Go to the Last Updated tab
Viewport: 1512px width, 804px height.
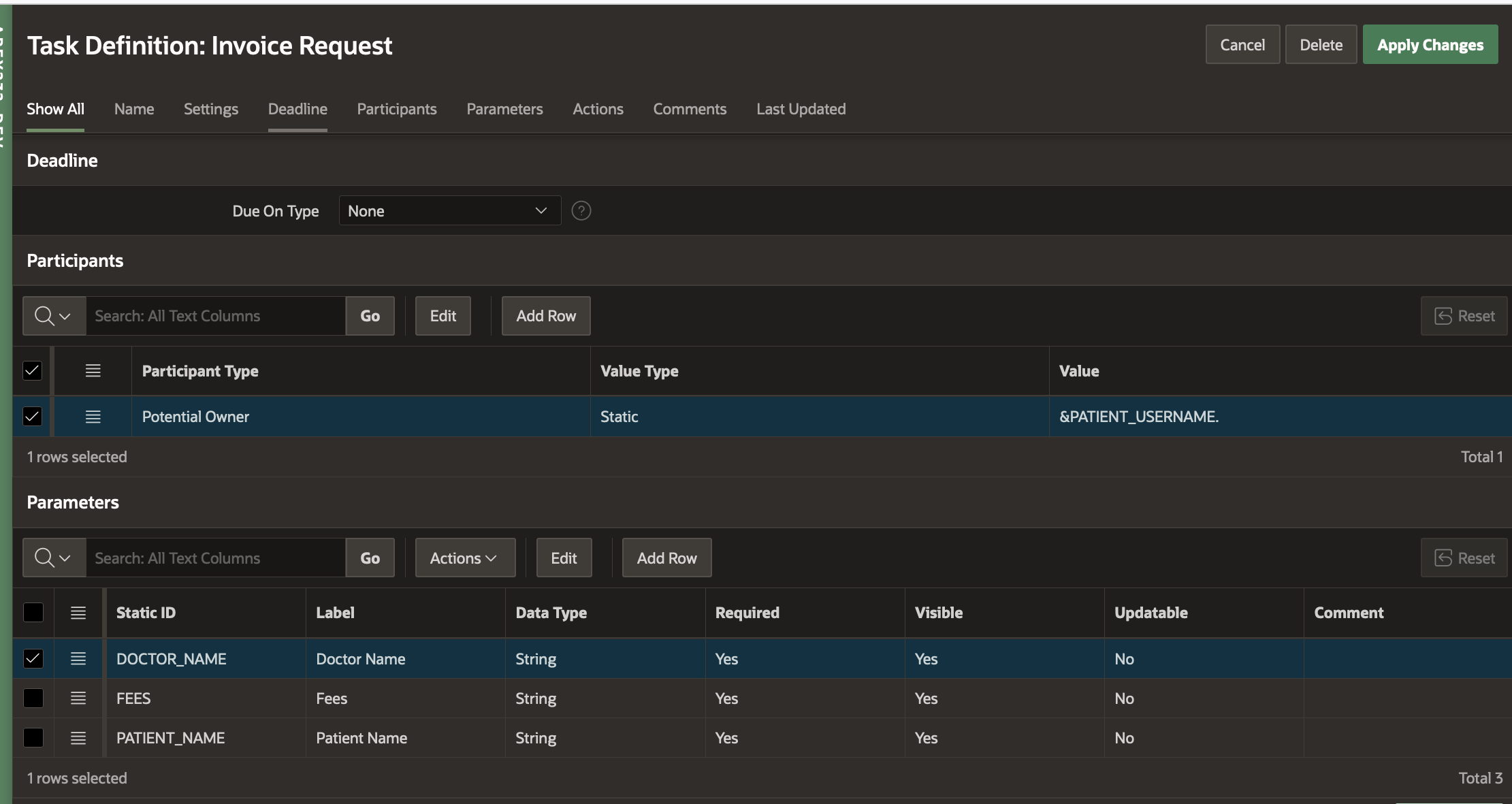point(801,109)
